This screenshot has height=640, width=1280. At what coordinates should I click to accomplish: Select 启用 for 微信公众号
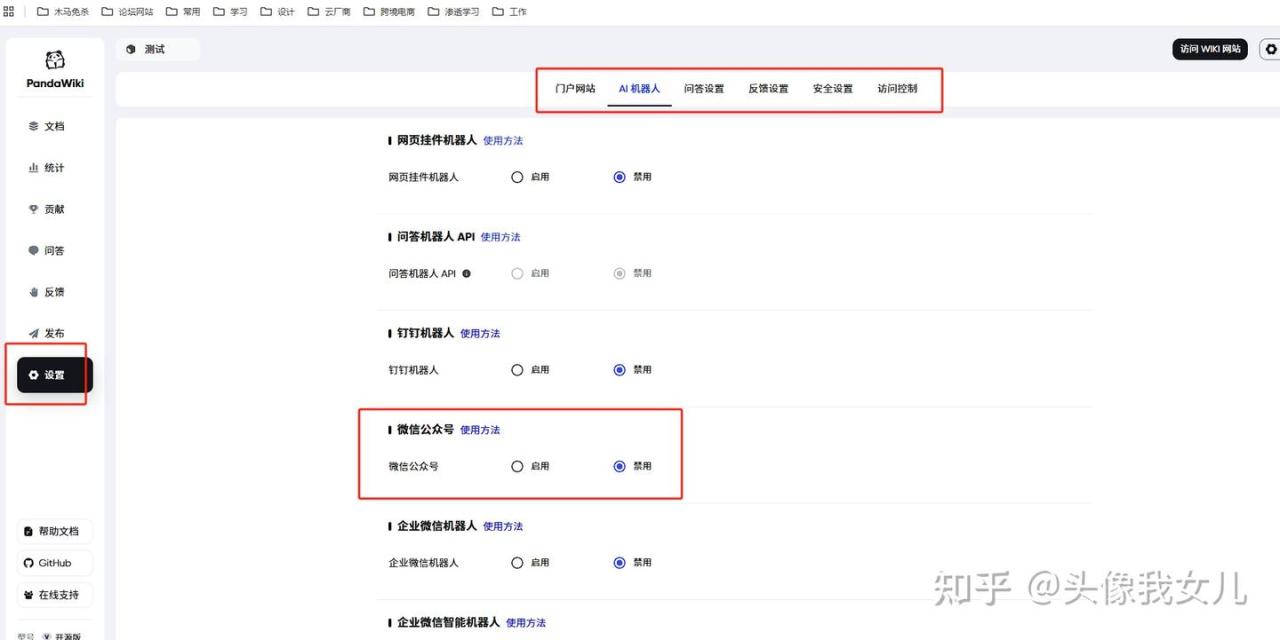click(x=517, y=466)
